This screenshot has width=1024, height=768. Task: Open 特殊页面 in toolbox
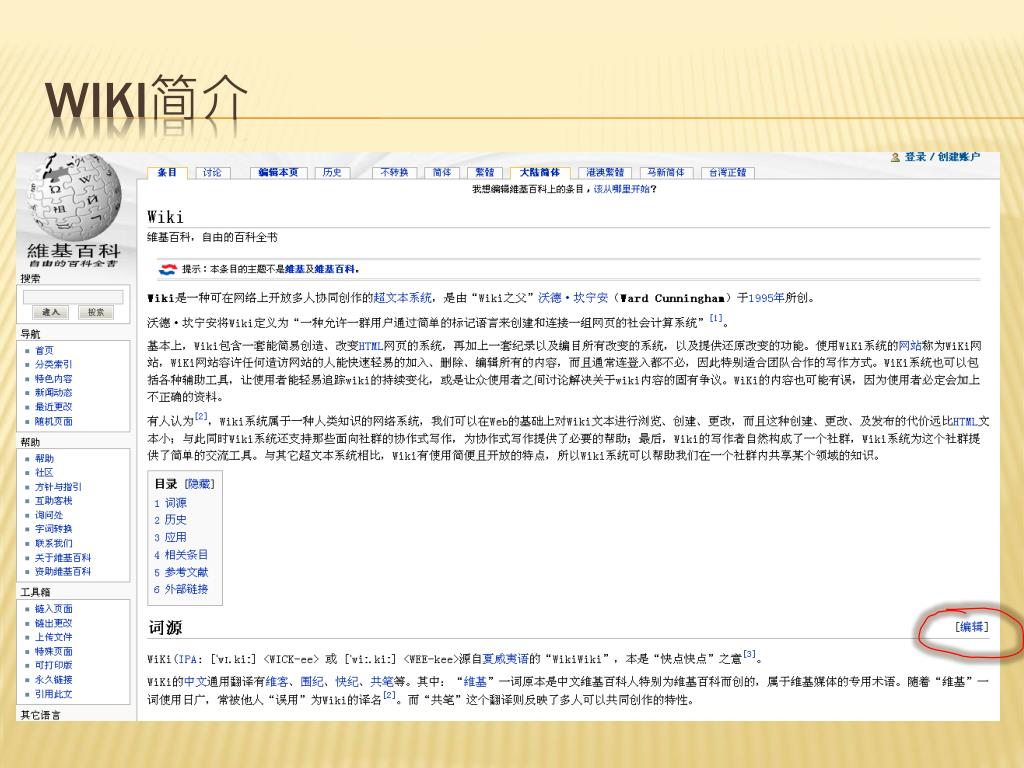click(x=54, y=651)
